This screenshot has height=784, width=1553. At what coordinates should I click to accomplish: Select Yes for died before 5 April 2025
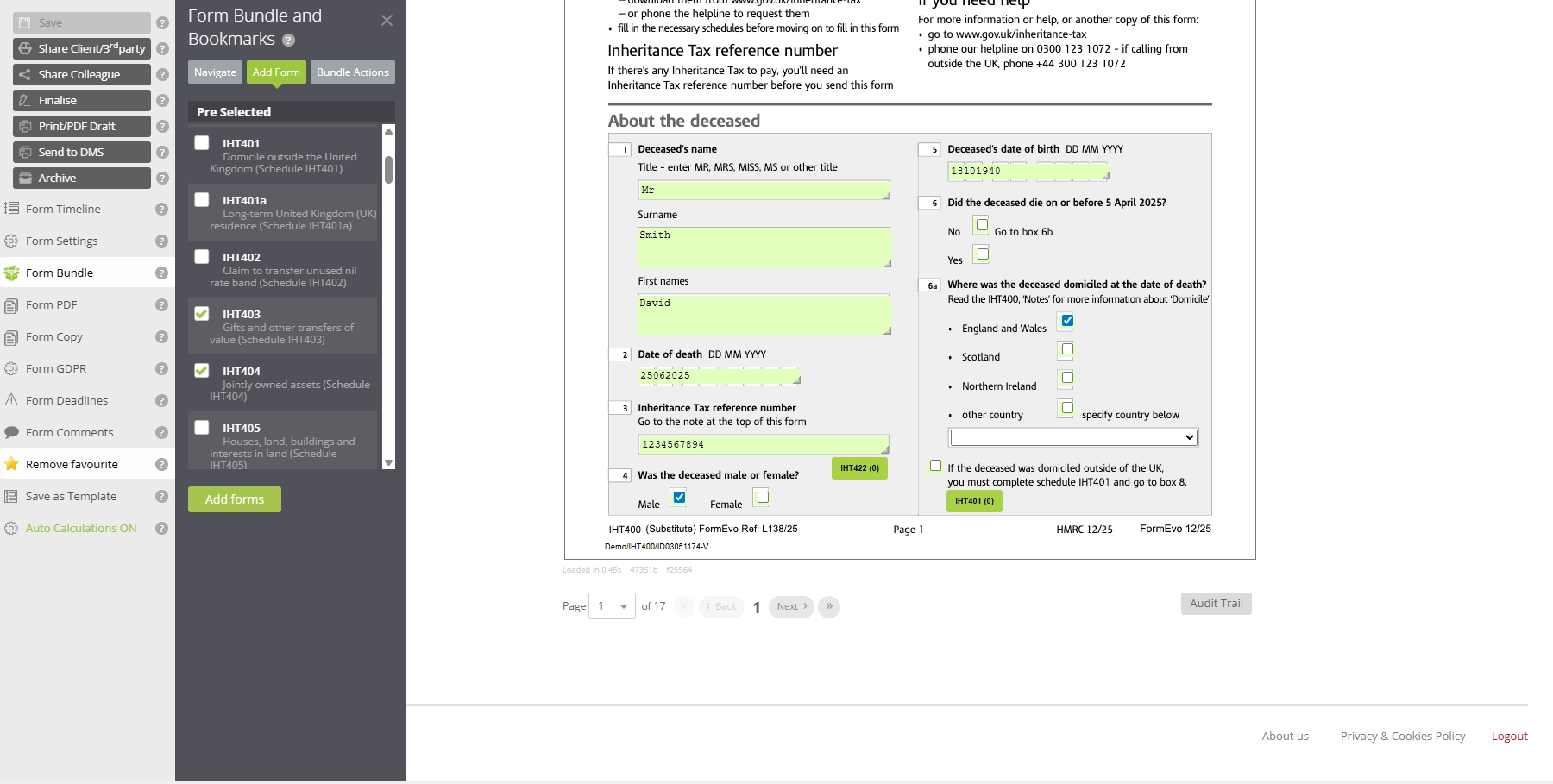click(982, 254)
